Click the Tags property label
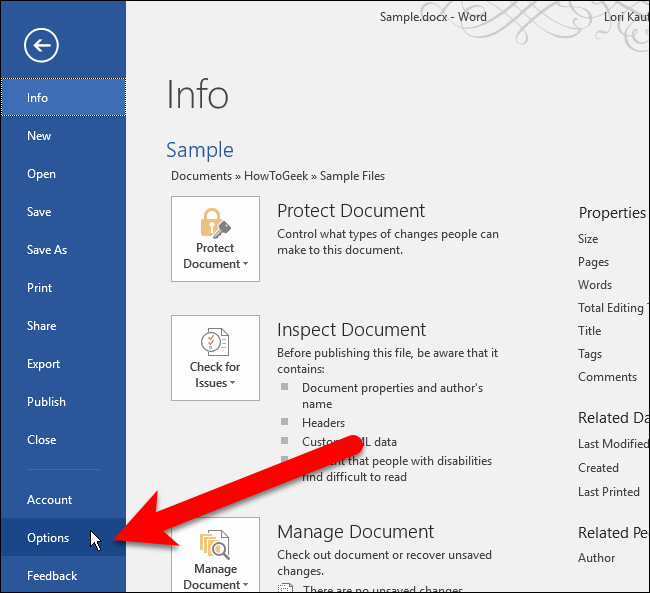Viewport: 650px width, 593px height. [590, 354]
